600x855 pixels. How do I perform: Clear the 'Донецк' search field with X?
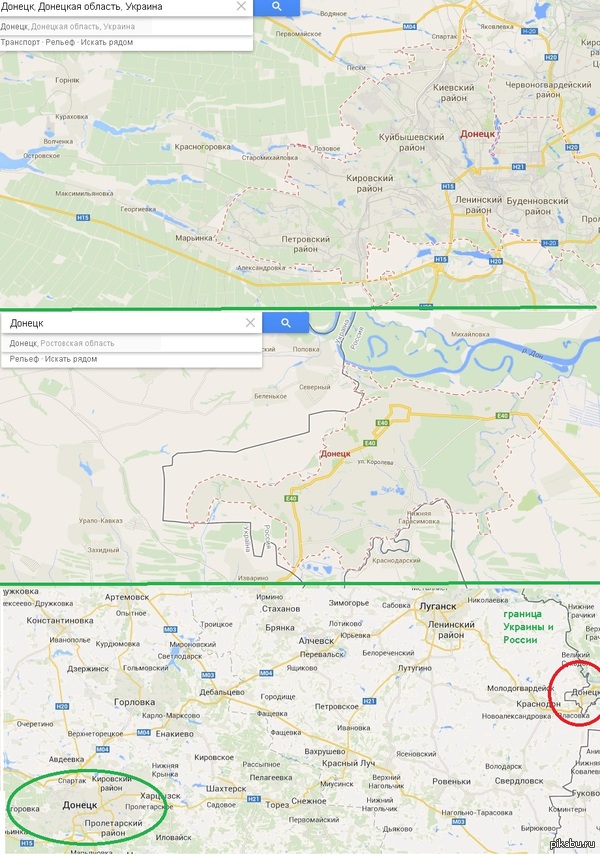click(x=250, y=323)
